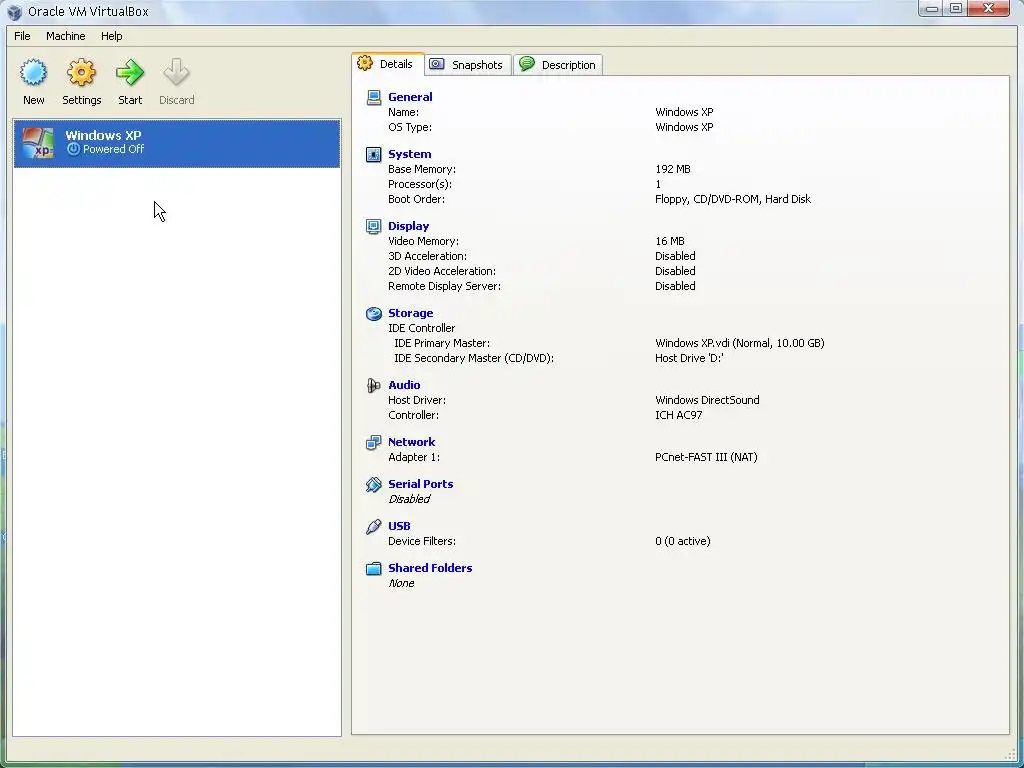1024x768 pixels.
Task: Maximize the VirtualBox window
Action: click(956, 8)
